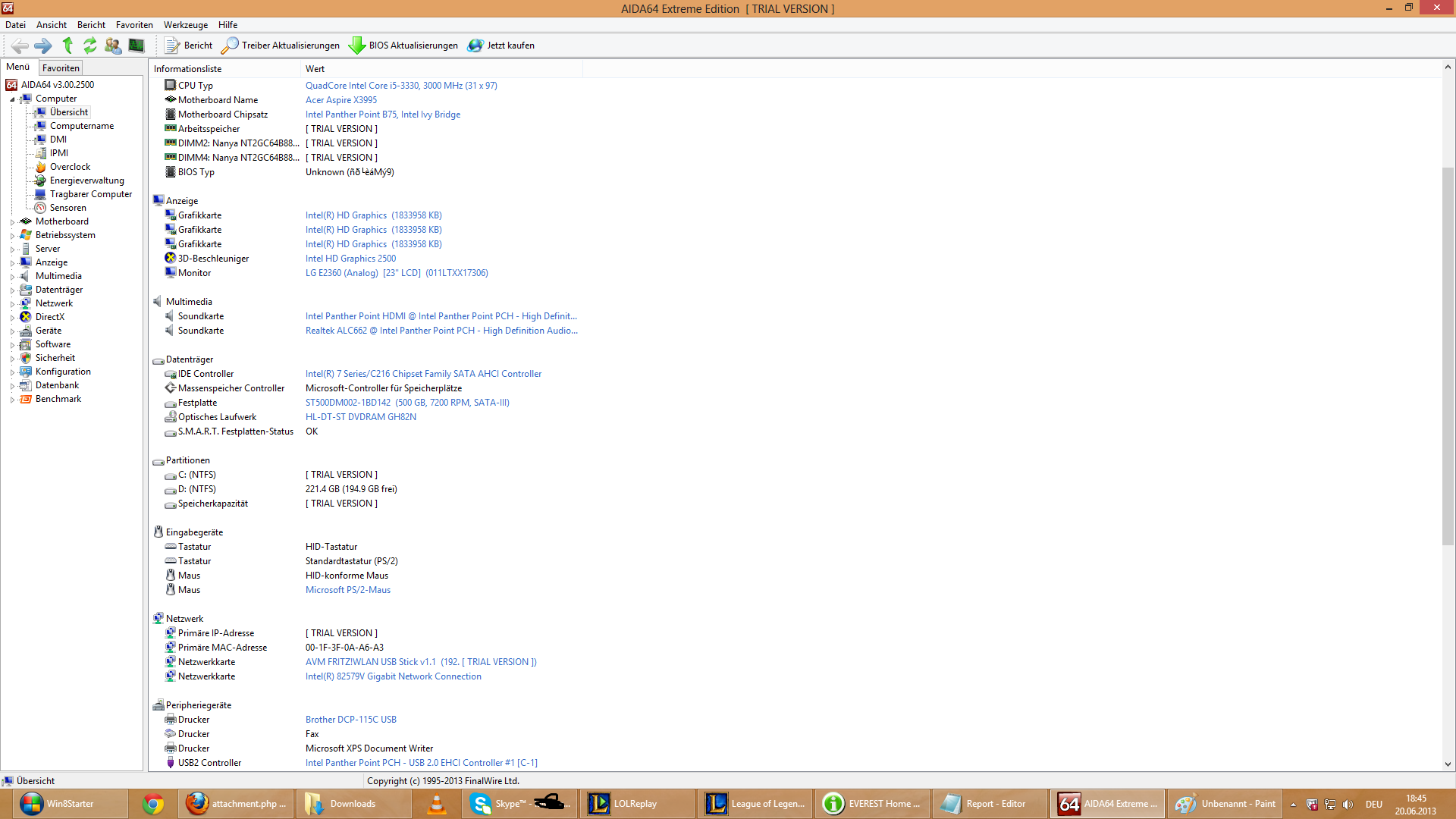The image size is (1456, 819).
Task: Expand the DirectX tree node
Action: (12, 318)
